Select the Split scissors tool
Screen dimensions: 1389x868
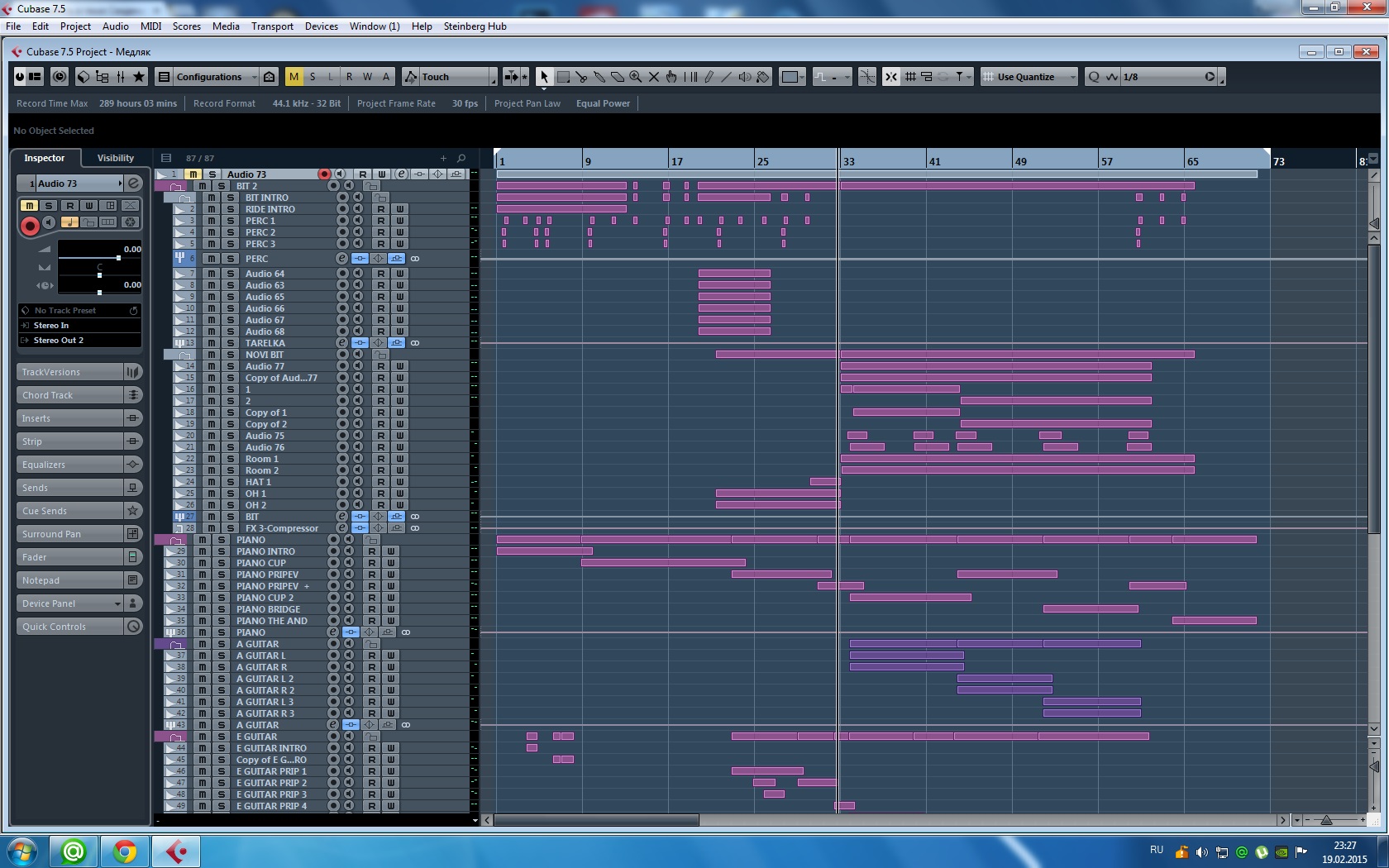(x=581, y=77)
